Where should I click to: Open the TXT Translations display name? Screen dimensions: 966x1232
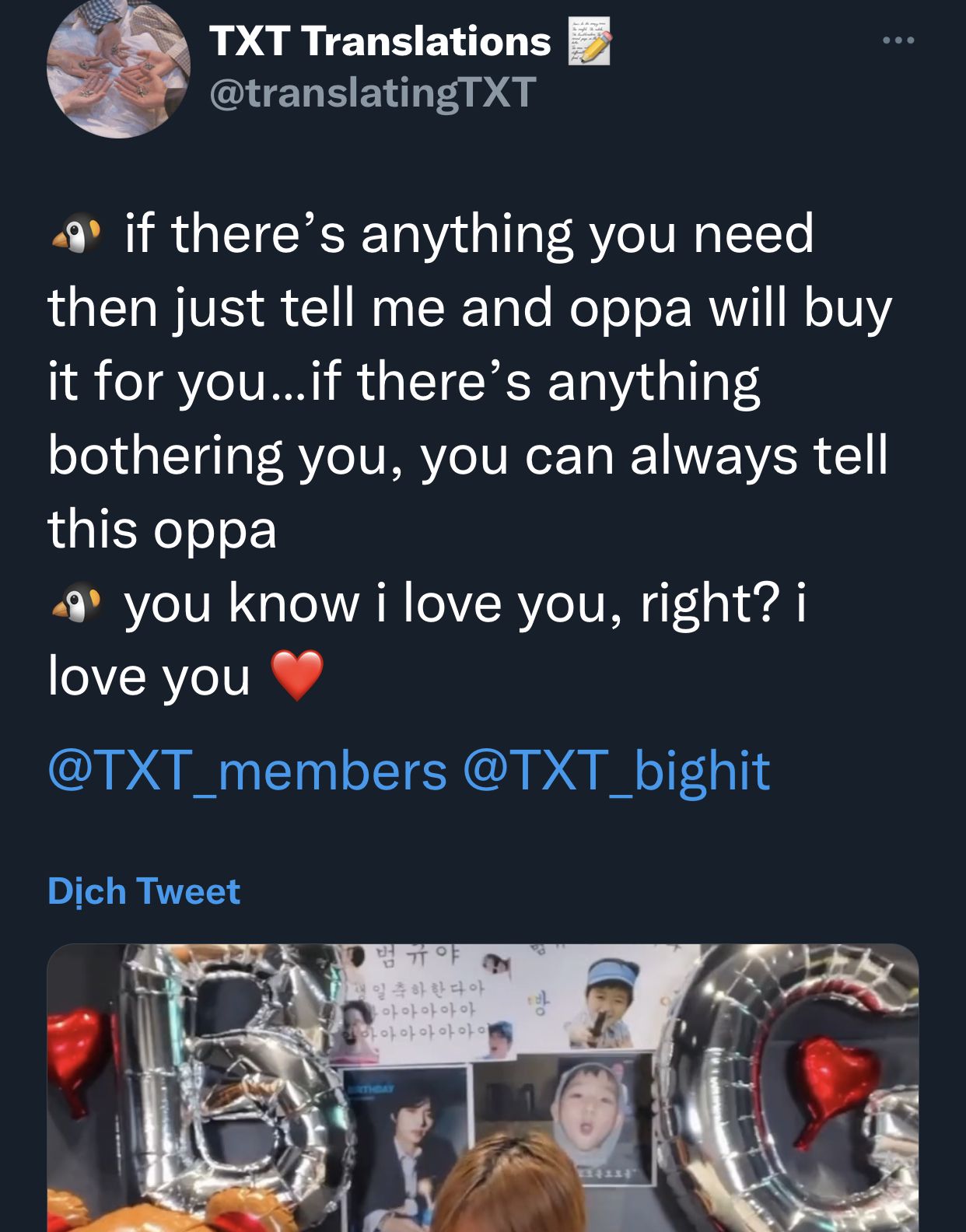pyautogui.click(x=380, y=41)
